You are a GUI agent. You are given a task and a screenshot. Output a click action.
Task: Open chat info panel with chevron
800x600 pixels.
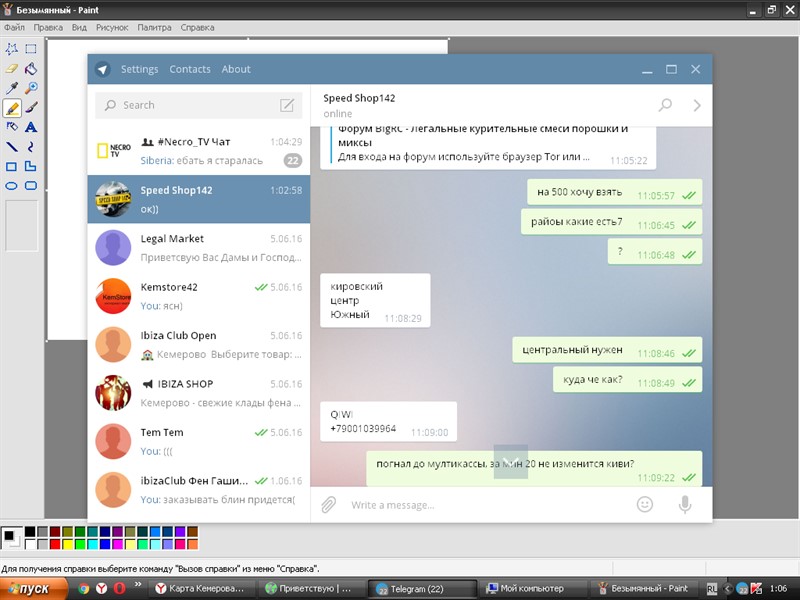tap(697, 105)
